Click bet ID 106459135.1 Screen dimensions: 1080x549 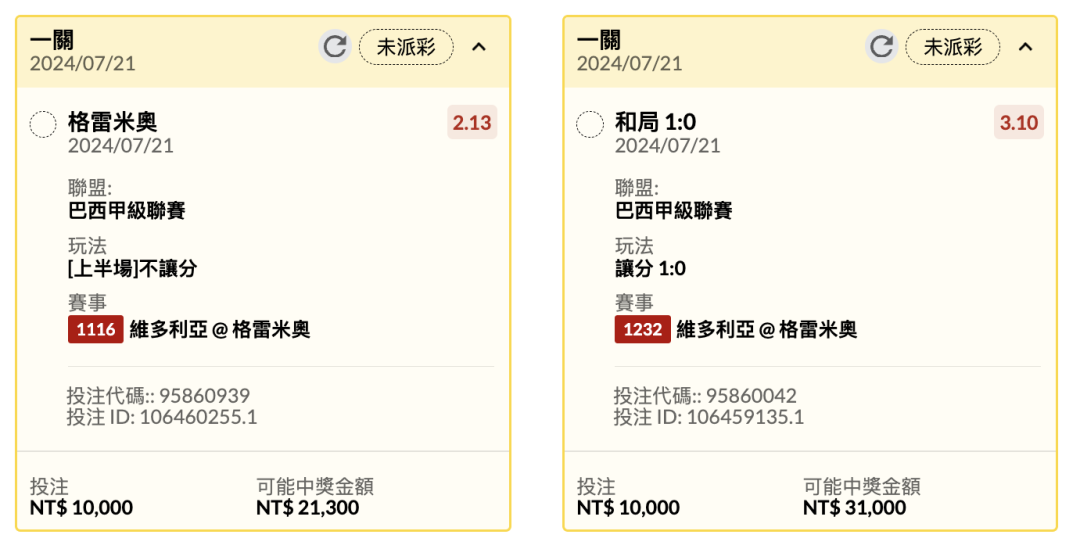745,417
